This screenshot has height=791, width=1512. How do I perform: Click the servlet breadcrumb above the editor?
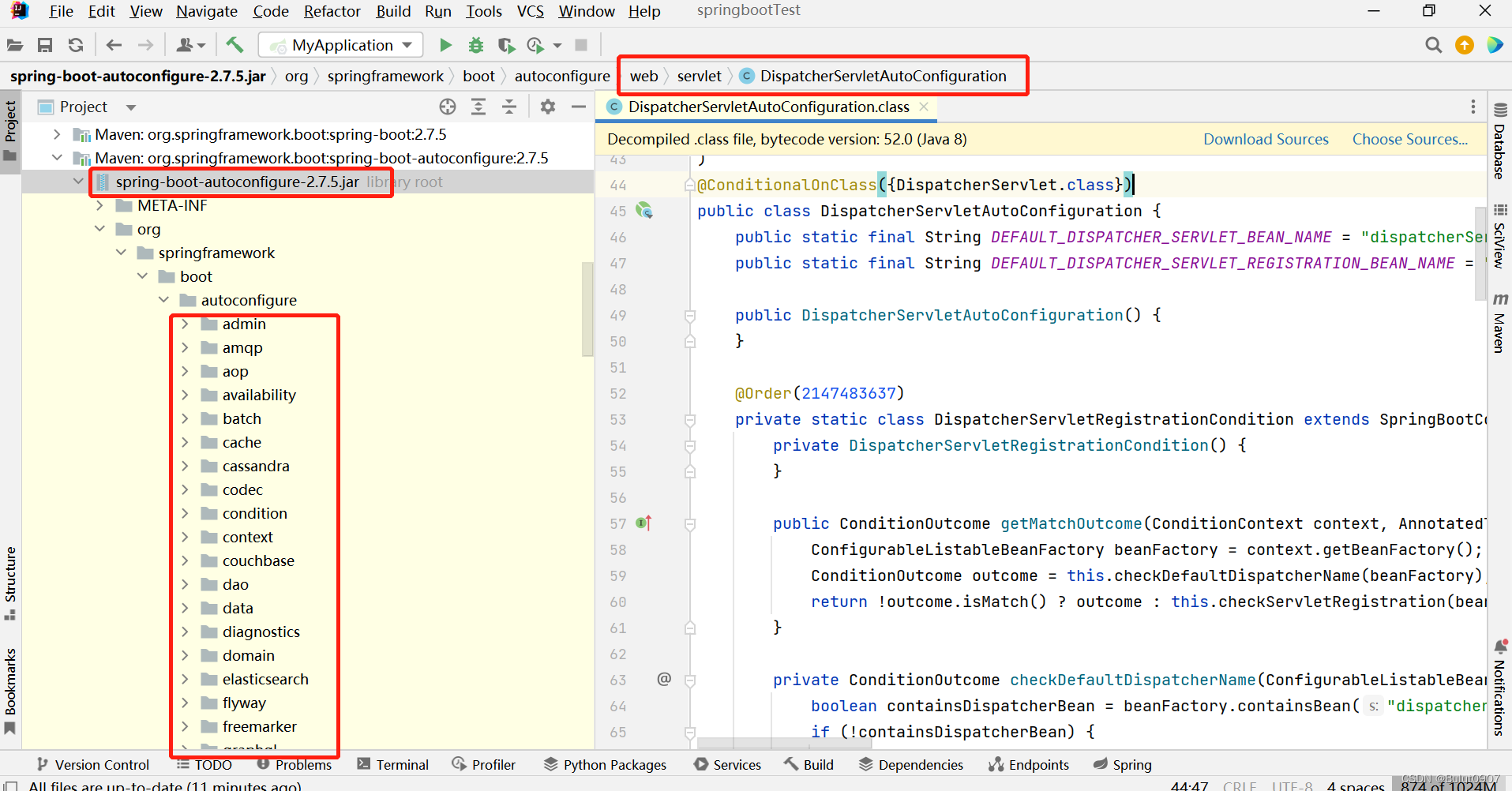698,76
